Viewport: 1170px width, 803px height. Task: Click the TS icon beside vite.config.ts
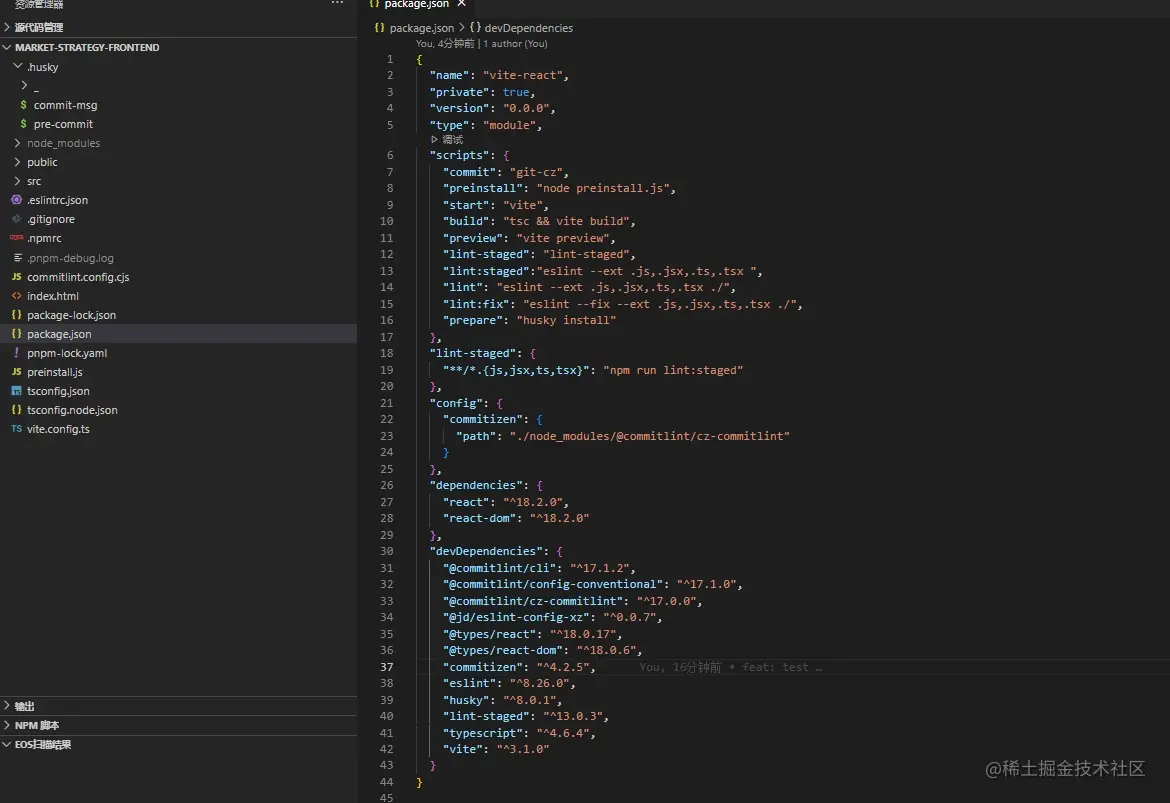[x=16, y=428]
